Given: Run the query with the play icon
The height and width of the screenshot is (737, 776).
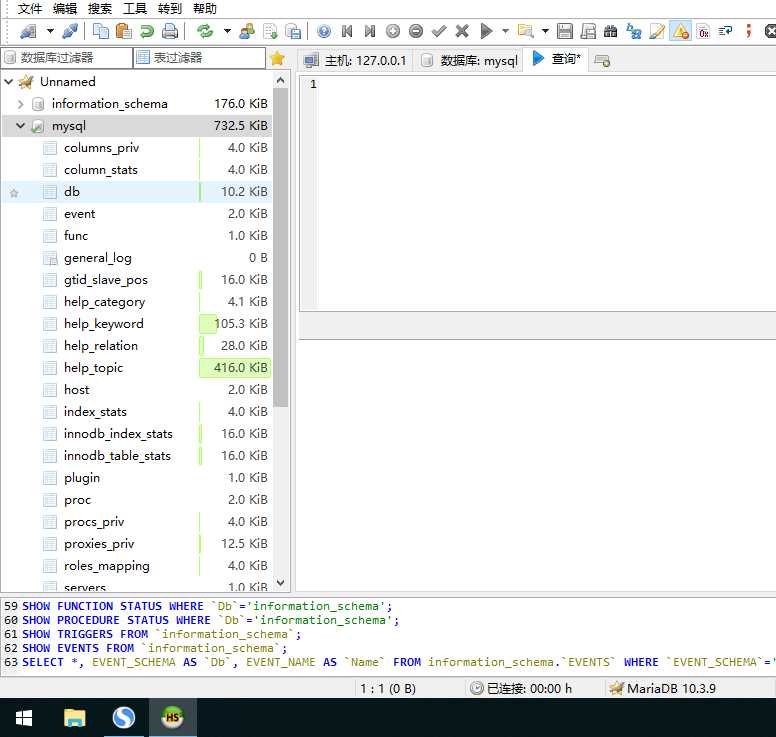Looking at the screenshot, I should point(486,32).
